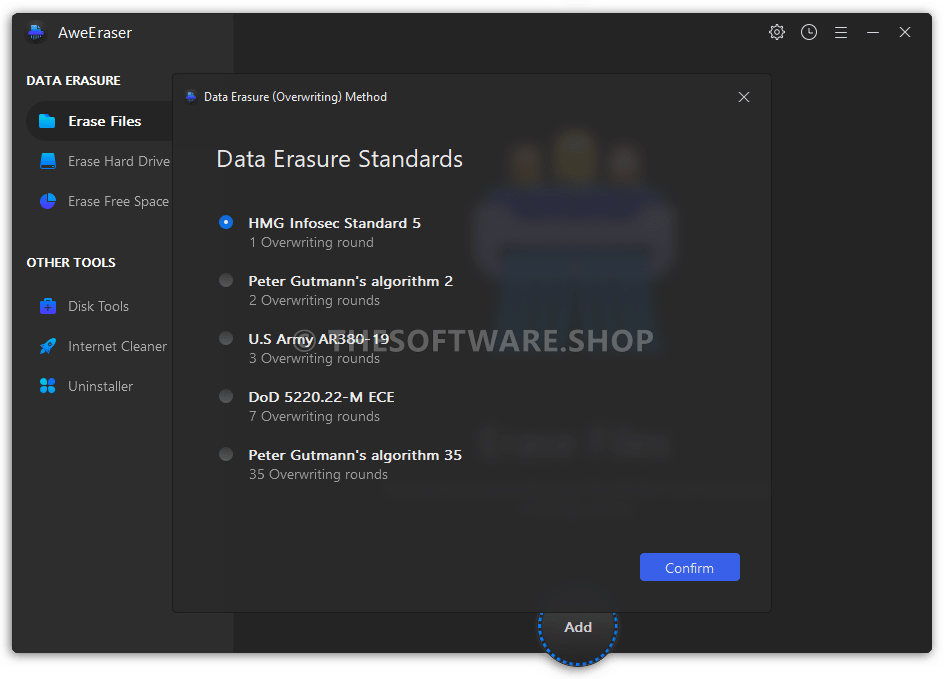Screen dimensions: 944x679
Task: Click the Disk Tools toolbox icon
Action: pos(48,306)
